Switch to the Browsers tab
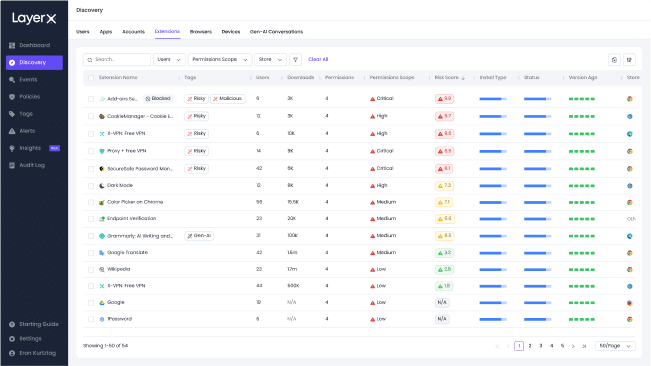Screen dimensions: 651x366 coord(201,32)
